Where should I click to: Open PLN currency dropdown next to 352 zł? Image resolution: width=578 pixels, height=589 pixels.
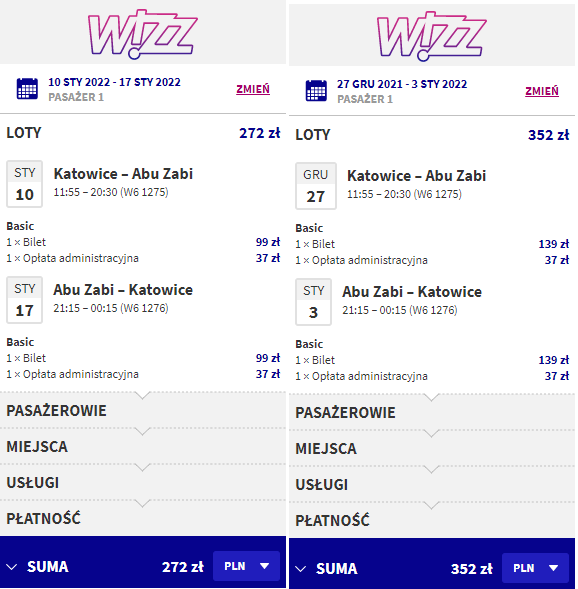coord(536,568)
